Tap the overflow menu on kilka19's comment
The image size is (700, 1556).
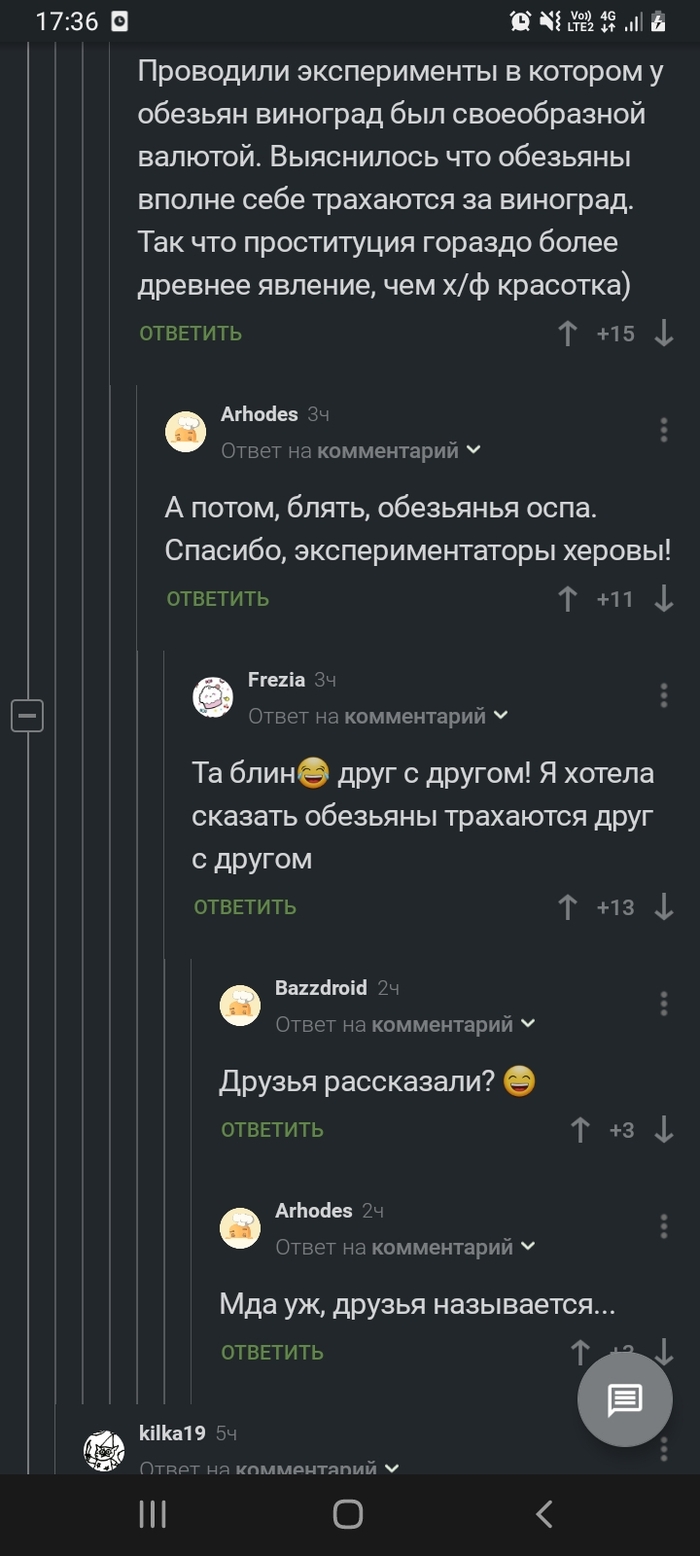pos(662,1450)
